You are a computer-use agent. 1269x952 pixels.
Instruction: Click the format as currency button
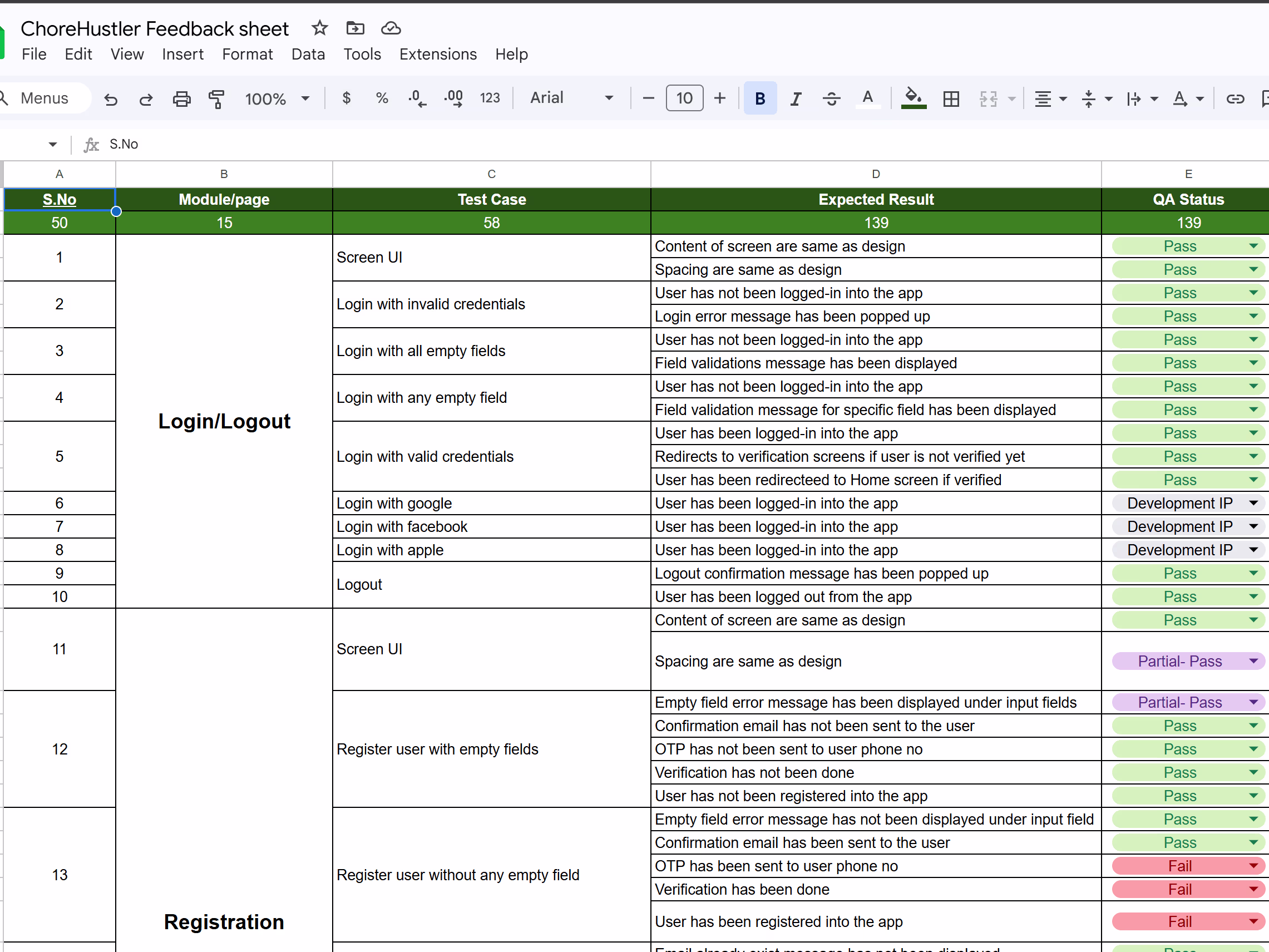click(346, 98)
